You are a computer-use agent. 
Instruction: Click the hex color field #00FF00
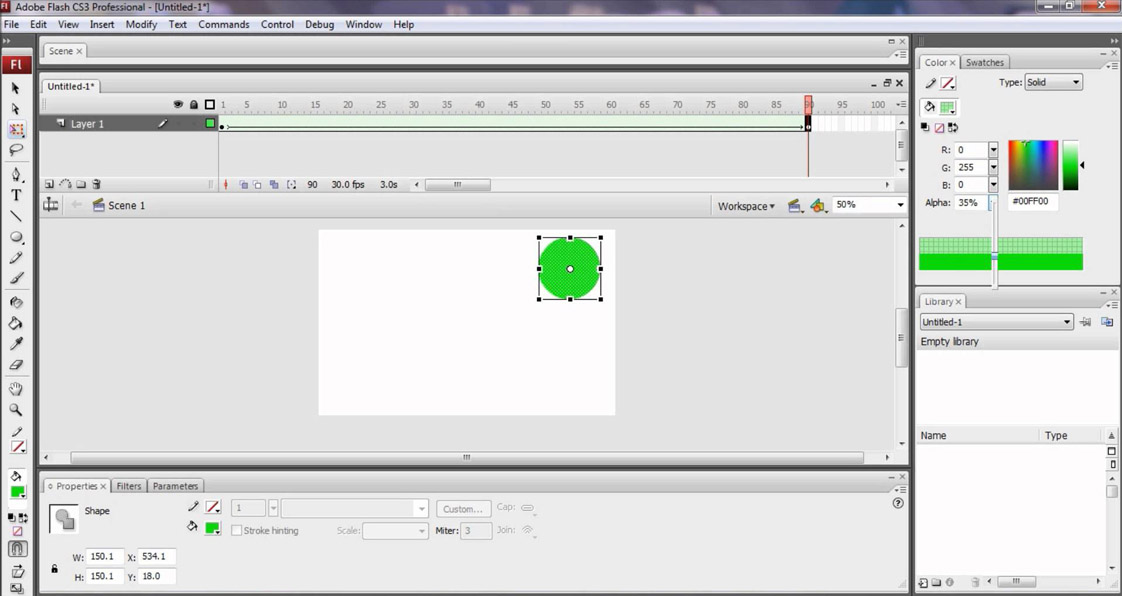tap(1035, 202)
